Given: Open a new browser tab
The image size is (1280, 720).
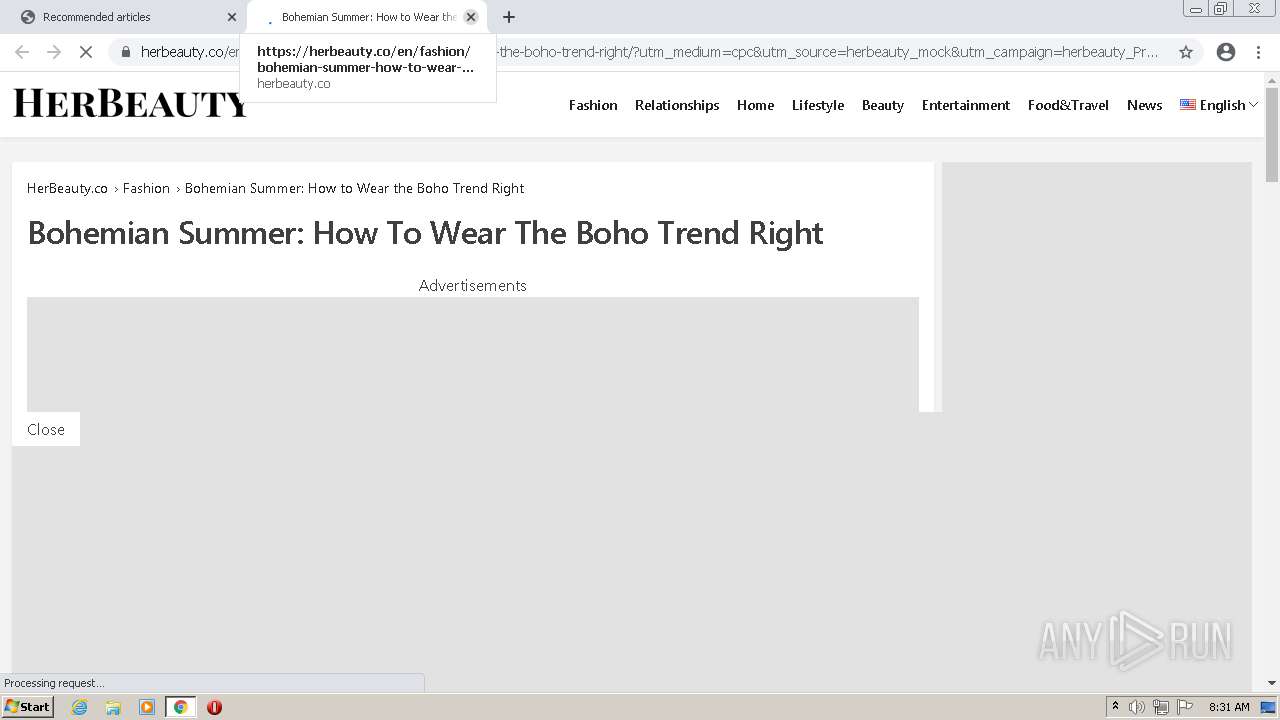Looking at the screenshot, I should click(508, 17).
